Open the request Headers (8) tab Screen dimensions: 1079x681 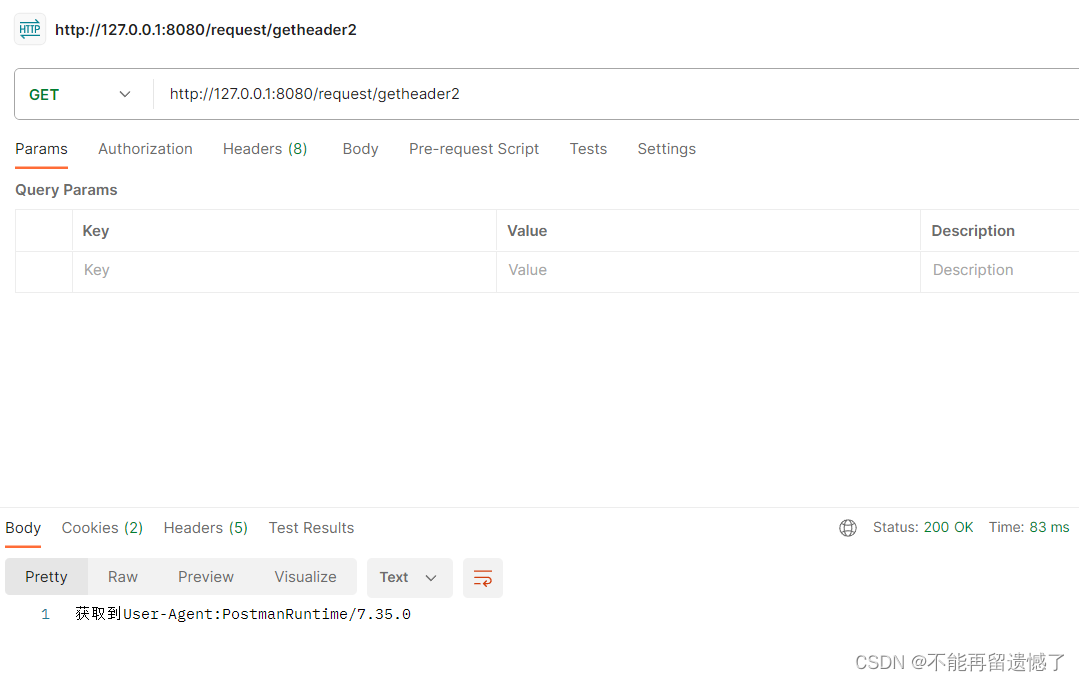coord(265,149)
